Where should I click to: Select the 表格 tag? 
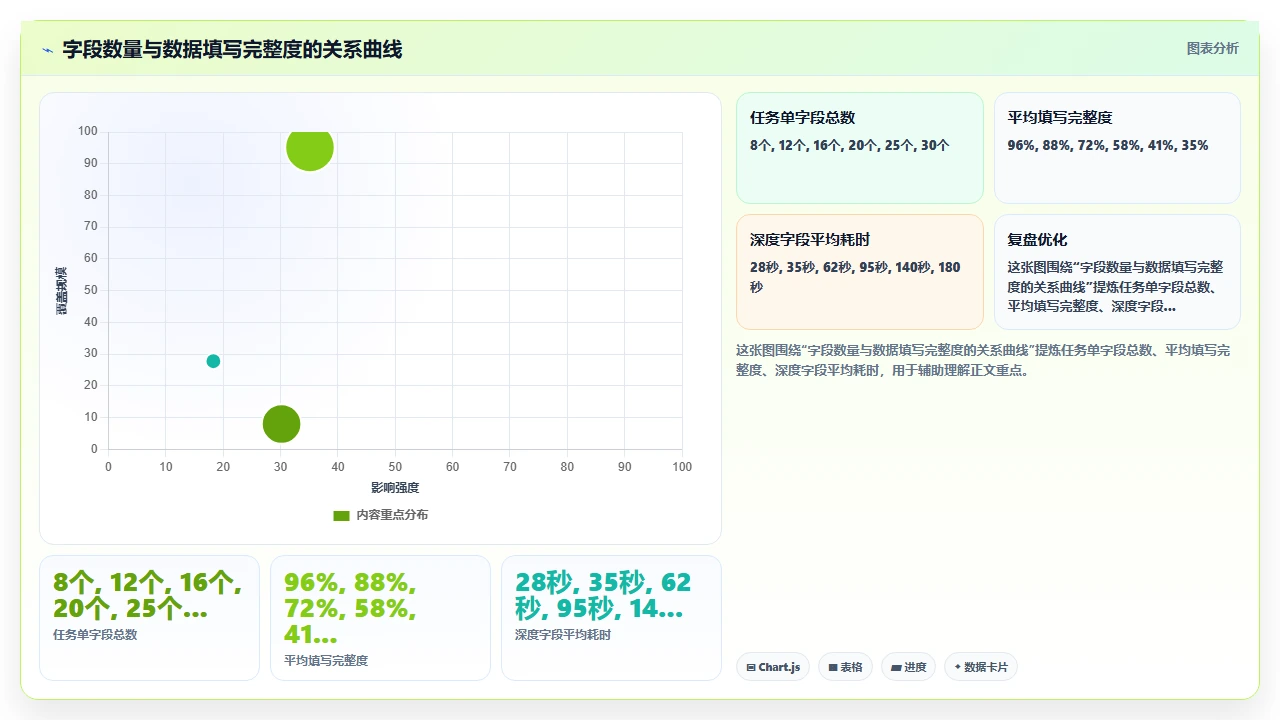[846, 667]
